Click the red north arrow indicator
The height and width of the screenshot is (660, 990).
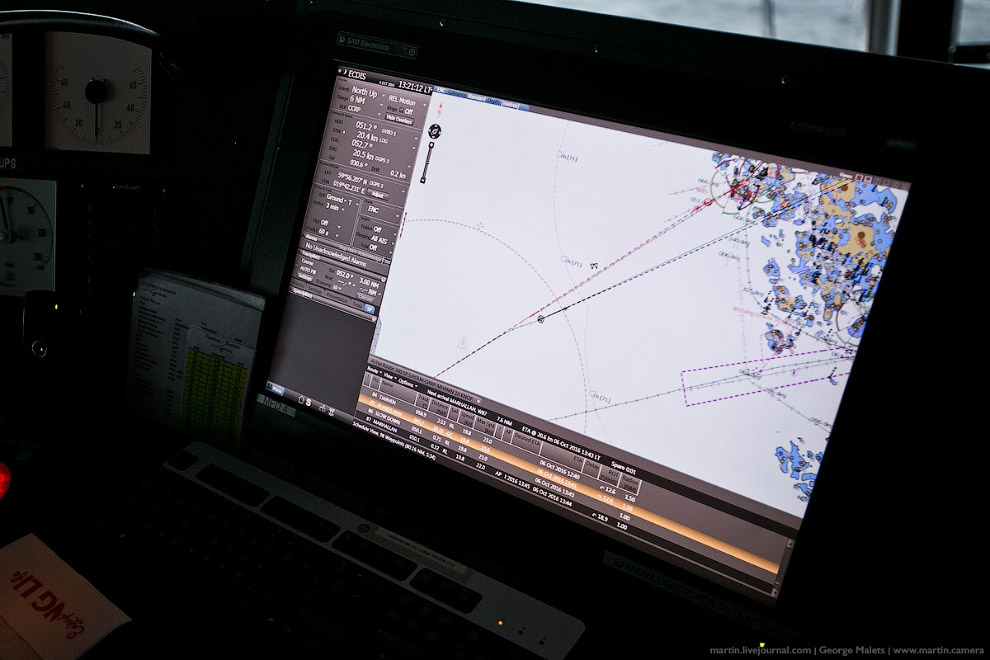point(440,110)
